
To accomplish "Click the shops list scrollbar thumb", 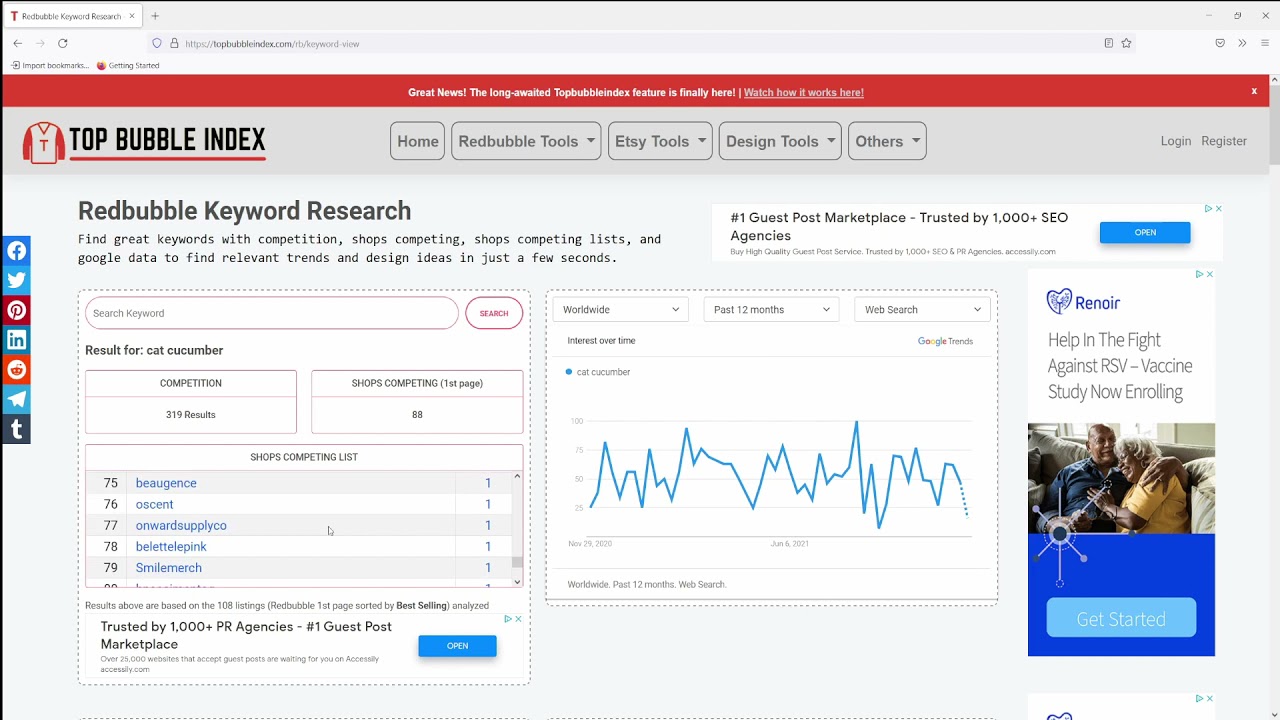I will click(x=517, y=563).
